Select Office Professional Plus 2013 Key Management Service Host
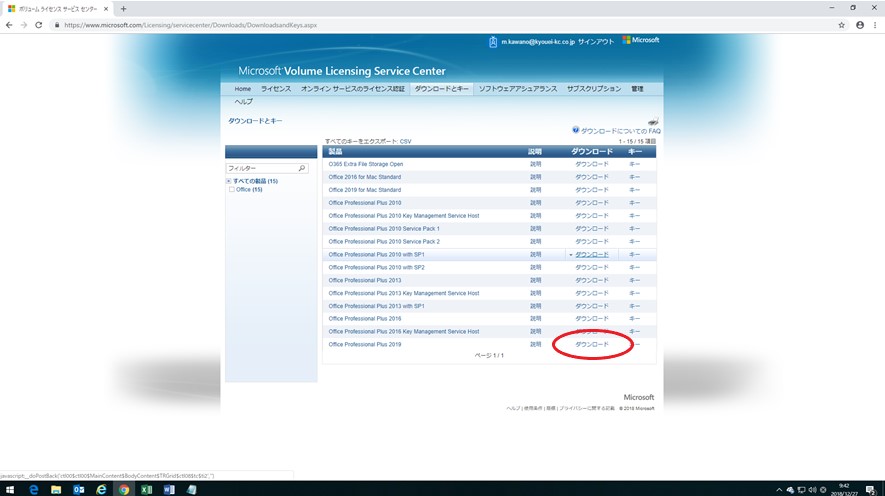 [404, 293]
